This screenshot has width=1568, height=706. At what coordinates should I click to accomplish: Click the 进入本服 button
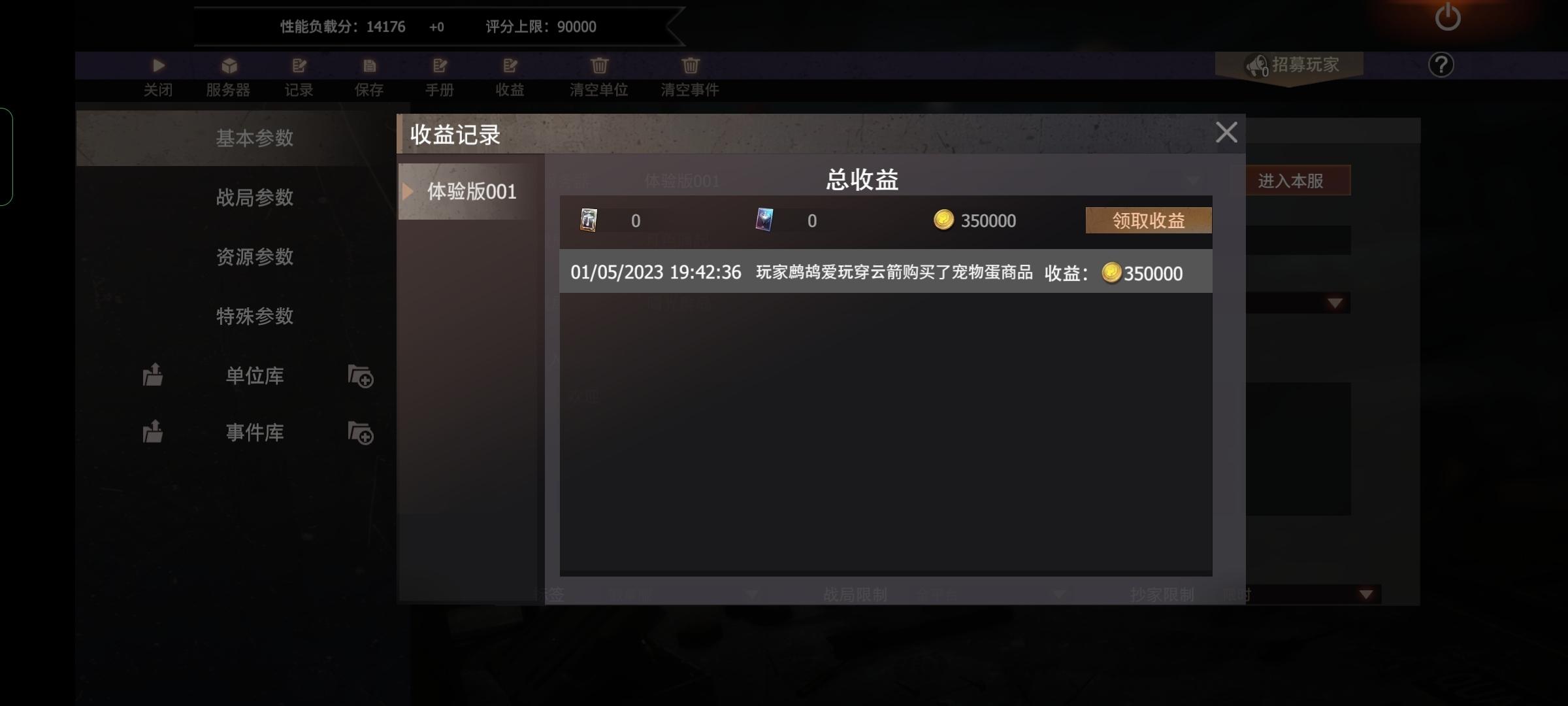click(x=1291, y=180)
